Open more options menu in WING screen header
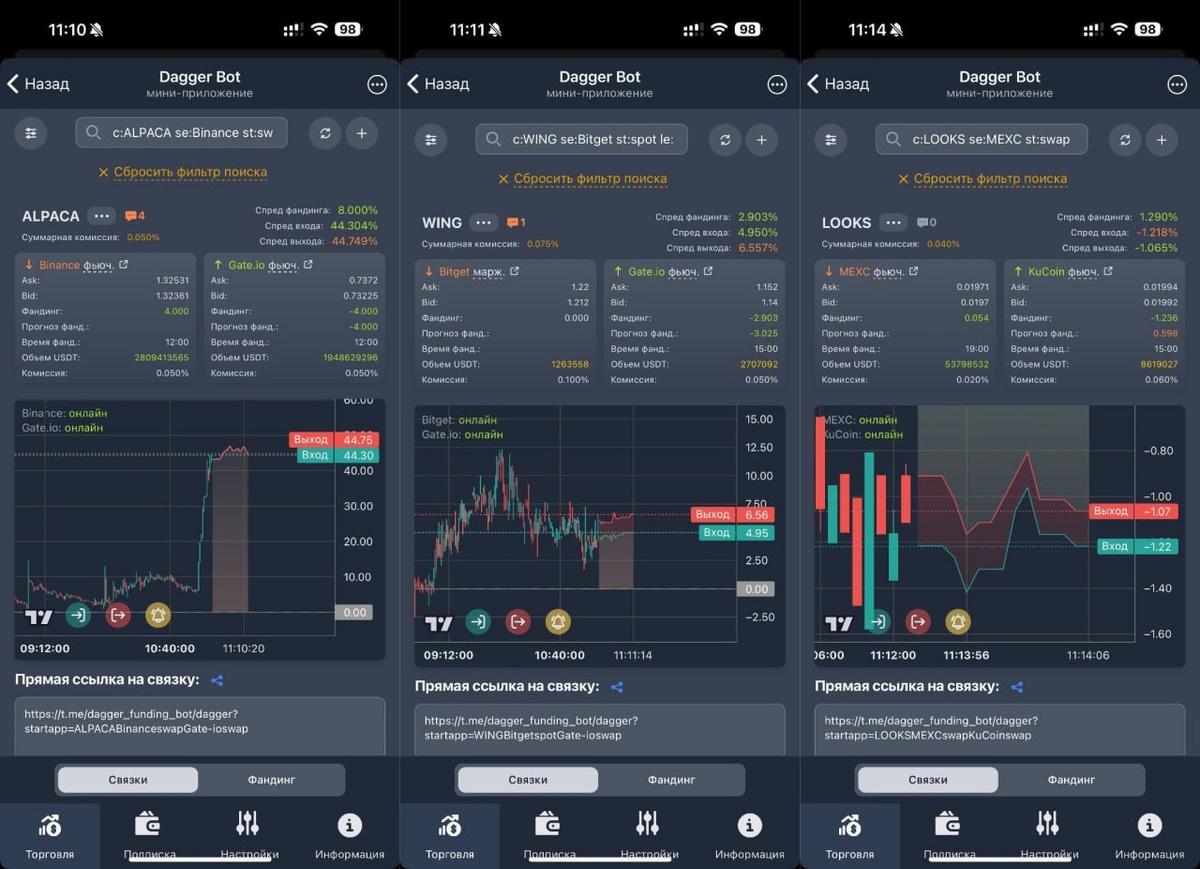 pyautogui.click(x=777, y=85)
